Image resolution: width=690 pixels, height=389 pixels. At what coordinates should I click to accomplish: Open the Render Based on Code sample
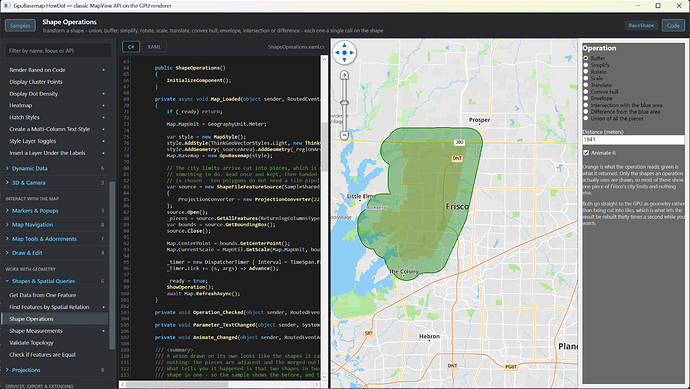click(55, 70)
